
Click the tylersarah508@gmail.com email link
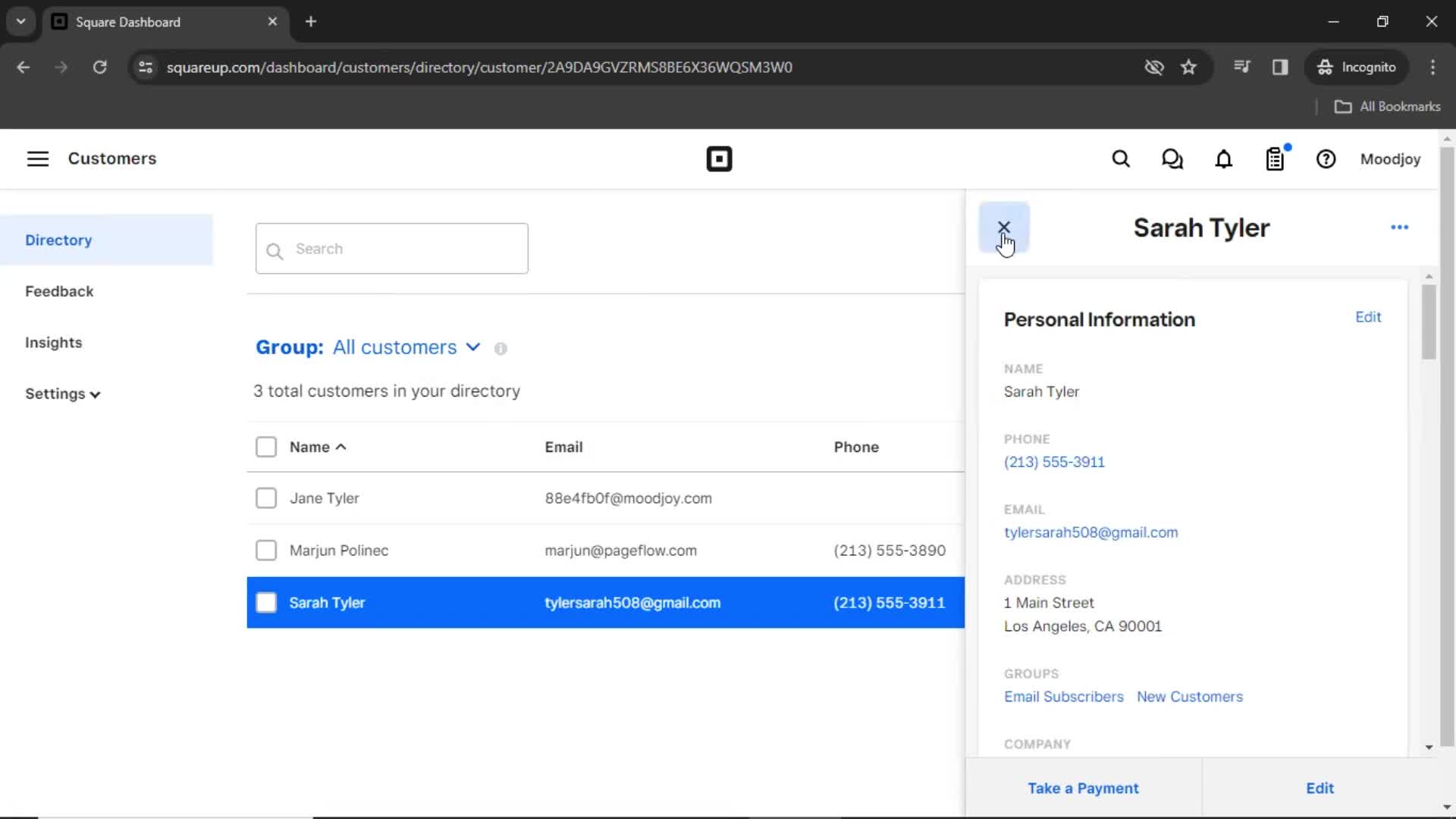[x=1091, y=532]
